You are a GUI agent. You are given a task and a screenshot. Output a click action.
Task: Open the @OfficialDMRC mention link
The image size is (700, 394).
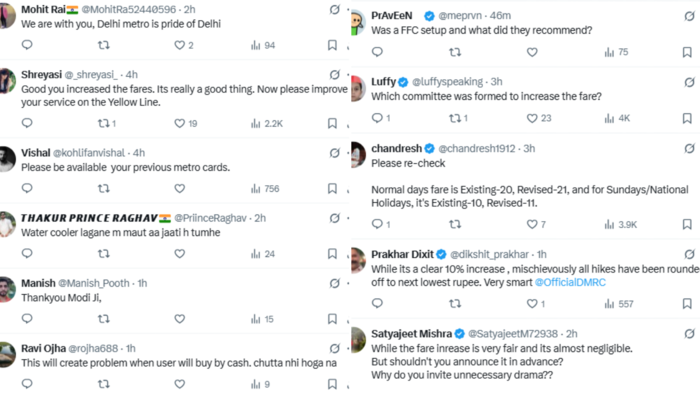point(570,282)
